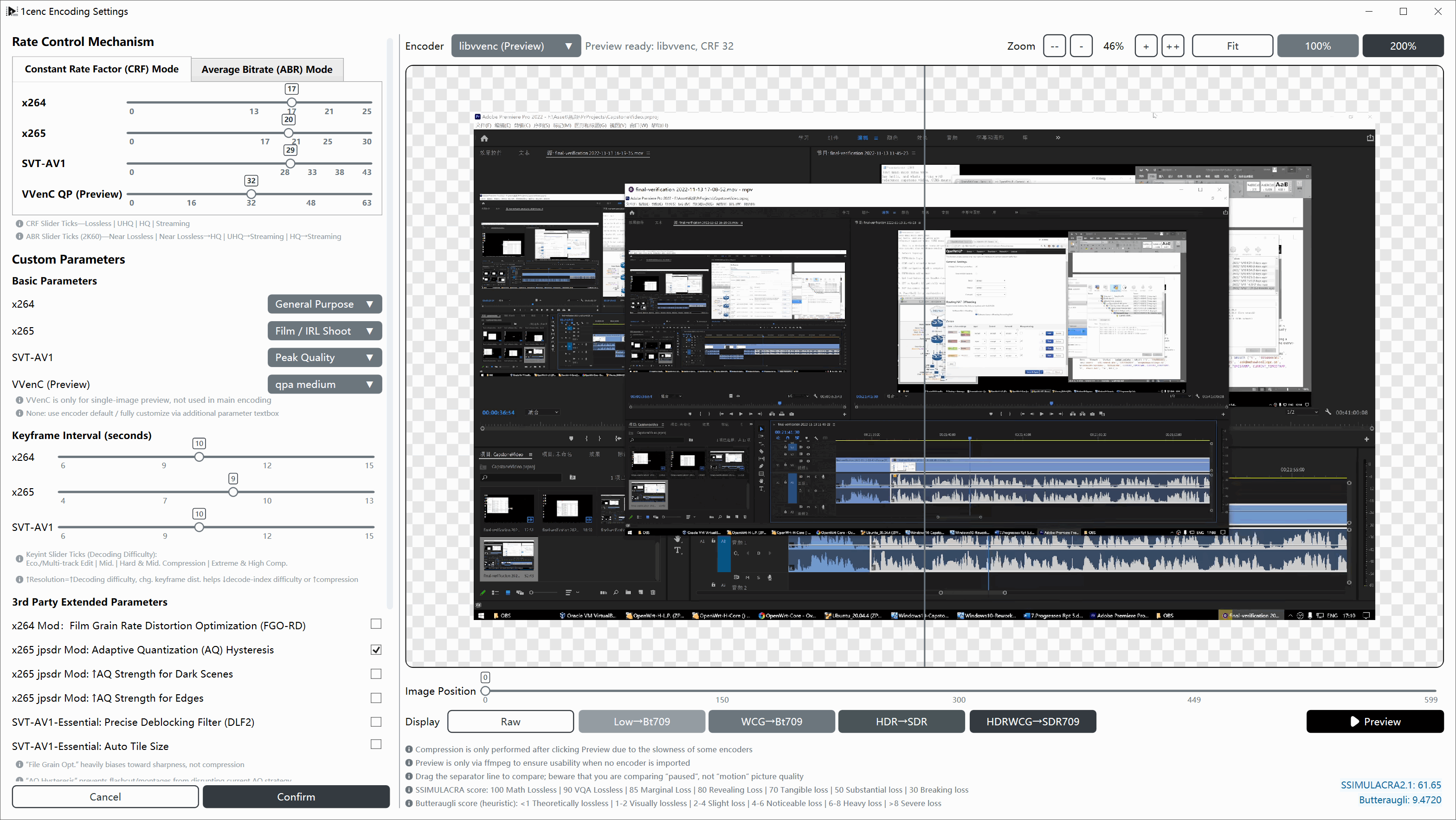Click the x264 keyframe interval slider handle

[x=199, y=457]
